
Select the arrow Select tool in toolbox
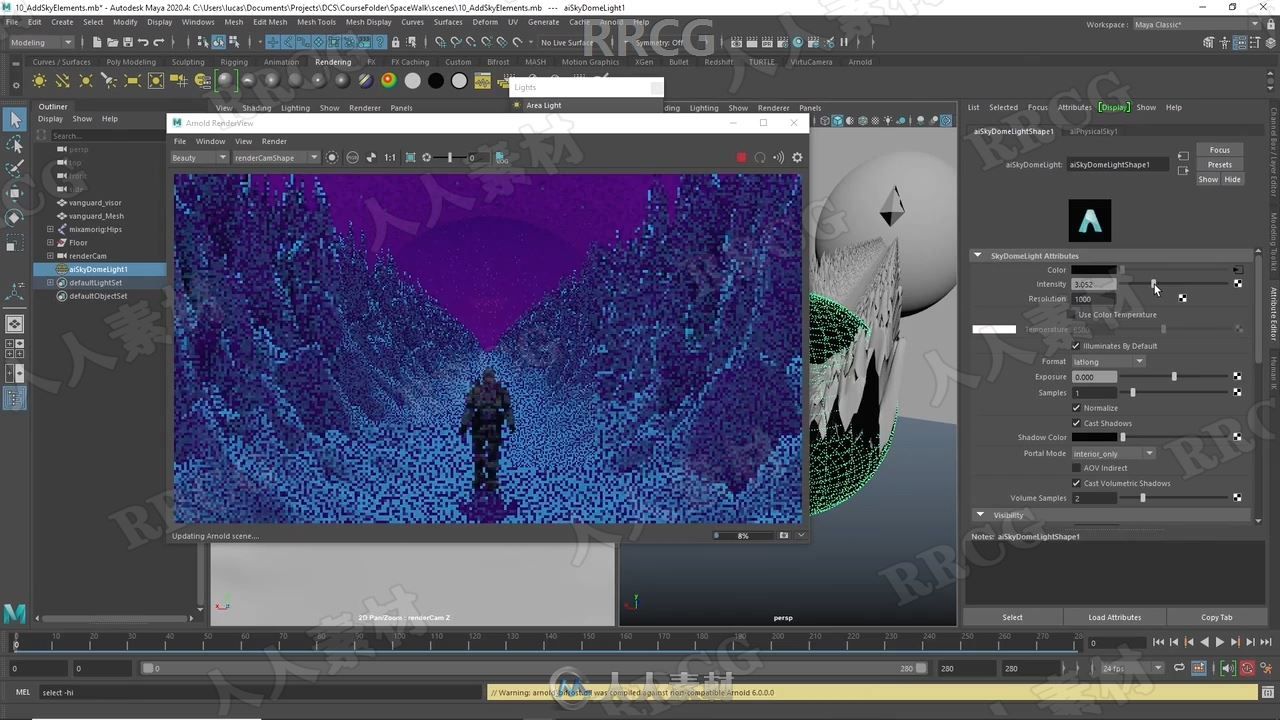pyautogui.click(x=14, y=120)
